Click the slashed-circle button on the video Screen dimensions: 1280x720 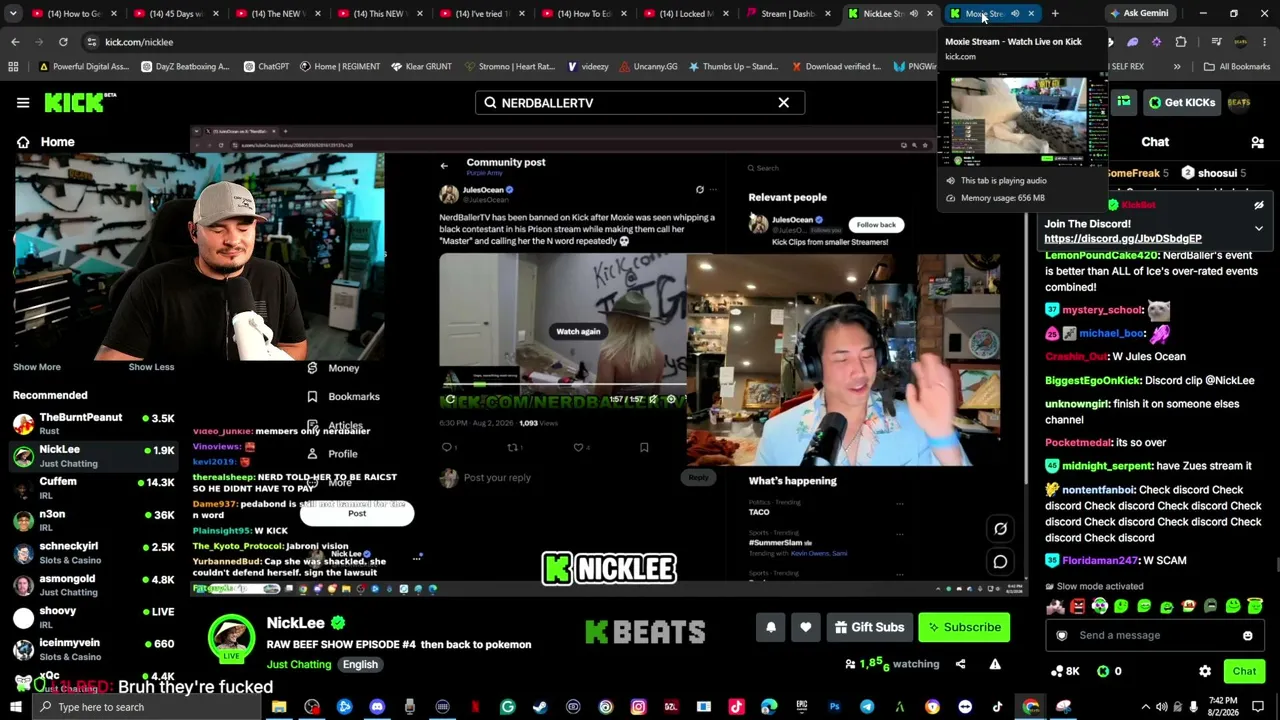click(x=1000, y=529)
